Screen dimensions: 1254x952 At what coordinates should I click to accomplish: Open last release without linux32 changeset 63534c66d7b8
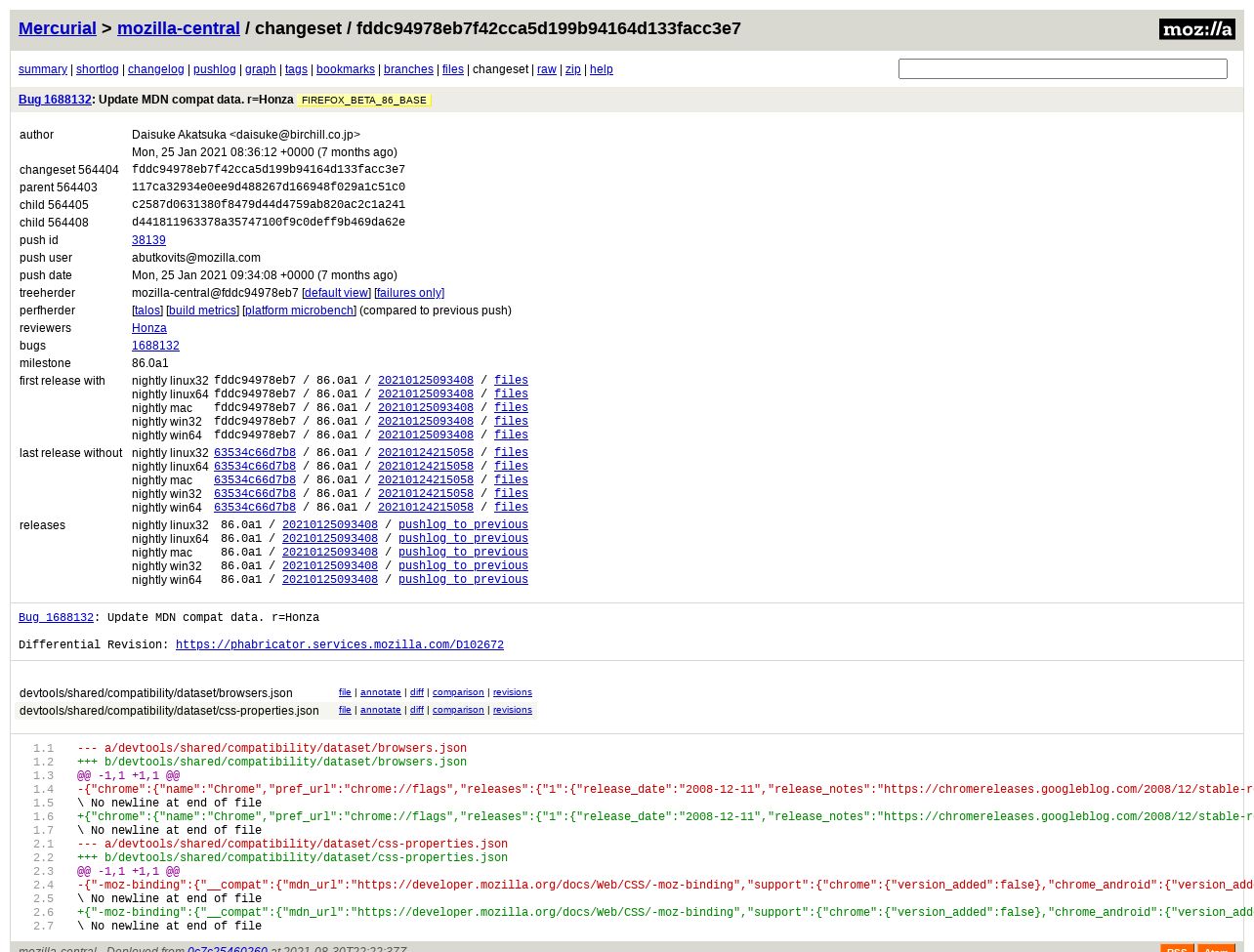[x=255, y=453]
